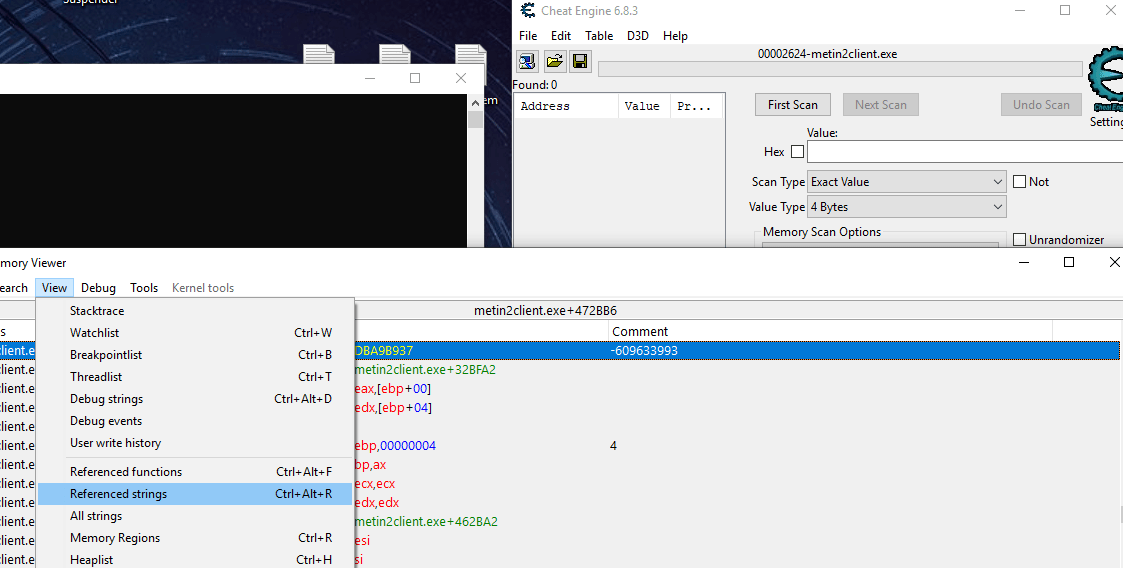Open the process list icon in Cheat Engine
The height and width of the screenshot is (568, 1123).
527,61
